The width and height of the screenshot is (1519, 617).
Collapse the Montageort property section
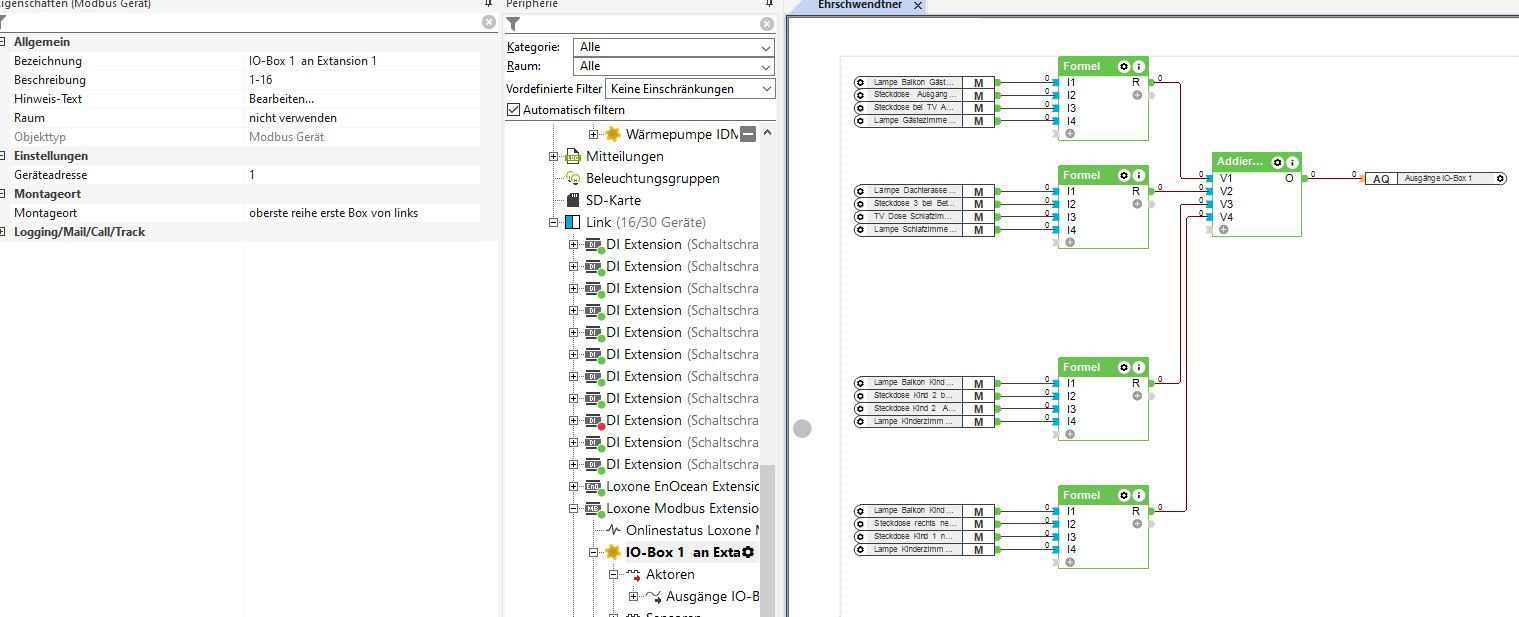3,194
